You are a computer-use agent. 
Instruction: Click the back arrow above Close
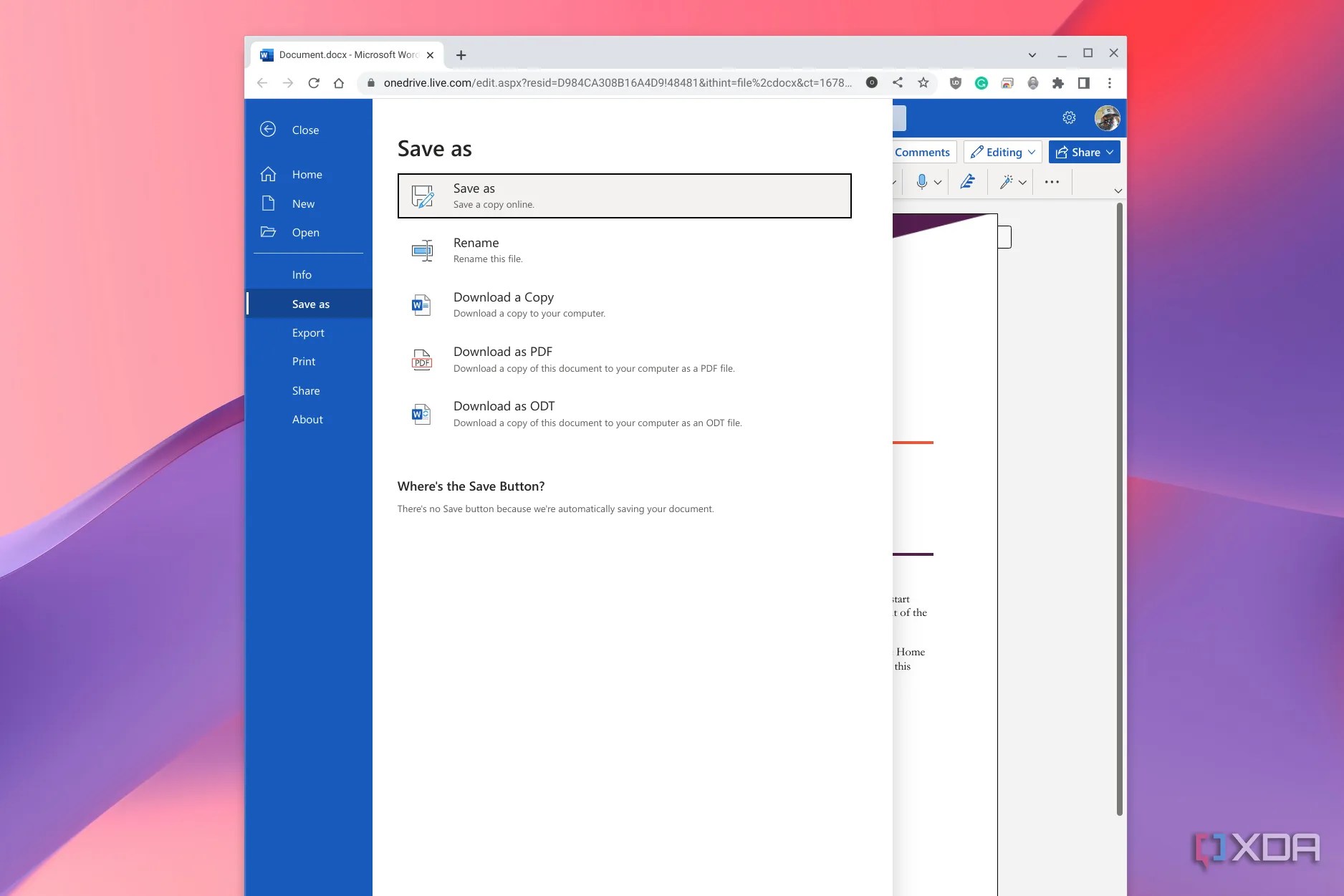click(x=269, y=129)
